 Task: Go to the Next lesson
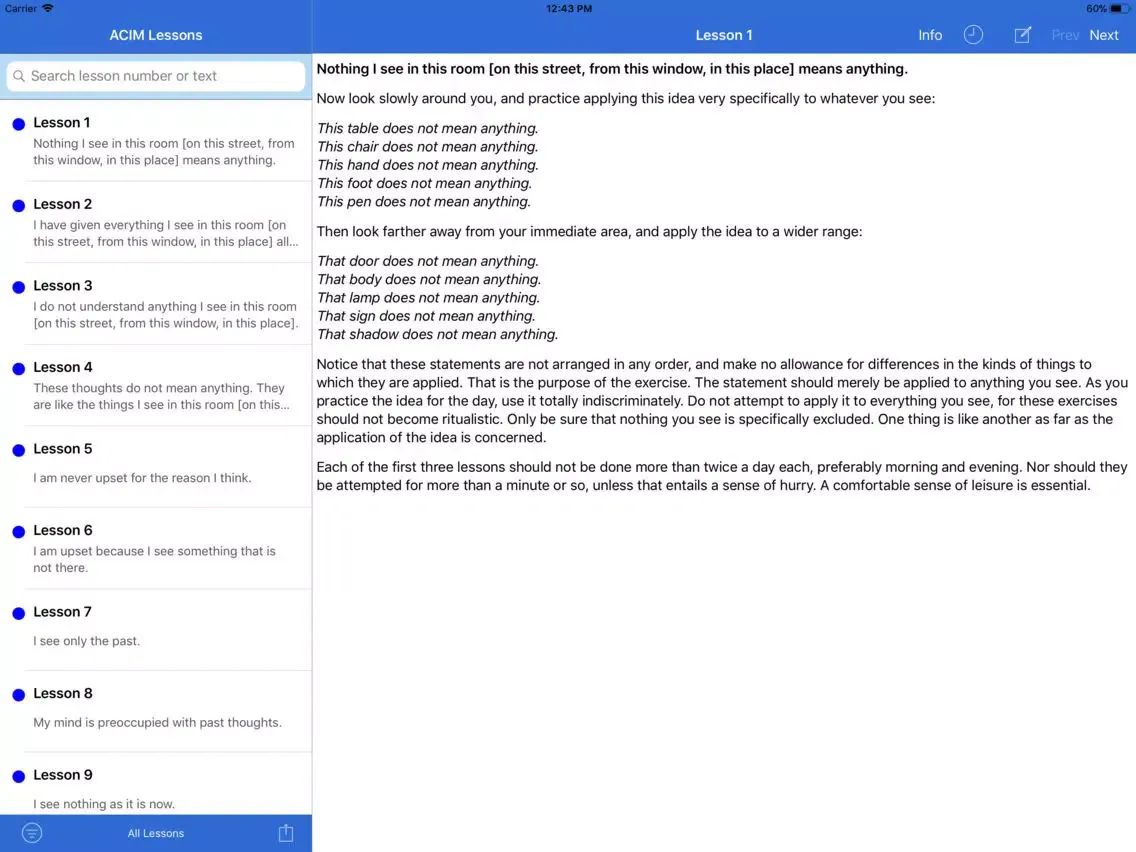[1103, 35]
